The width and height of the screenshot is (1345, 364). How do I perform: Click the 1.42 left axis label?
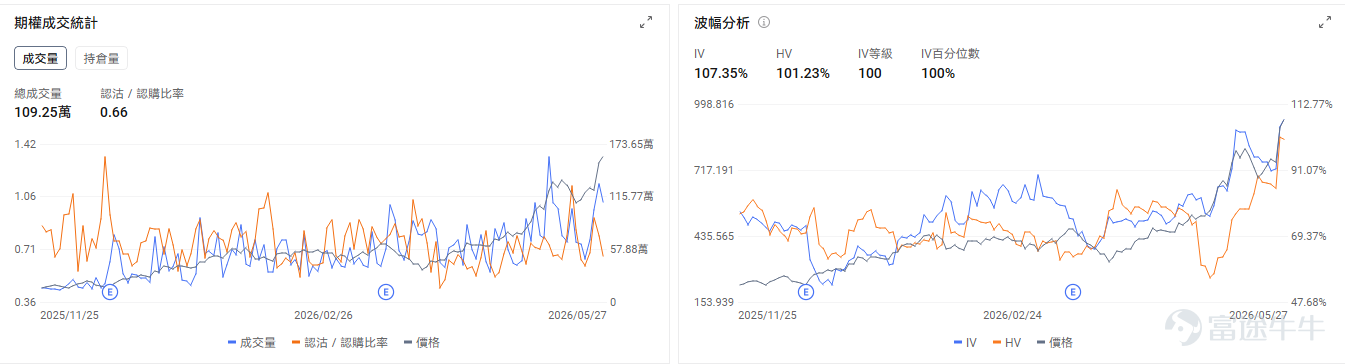pos(25,145)
